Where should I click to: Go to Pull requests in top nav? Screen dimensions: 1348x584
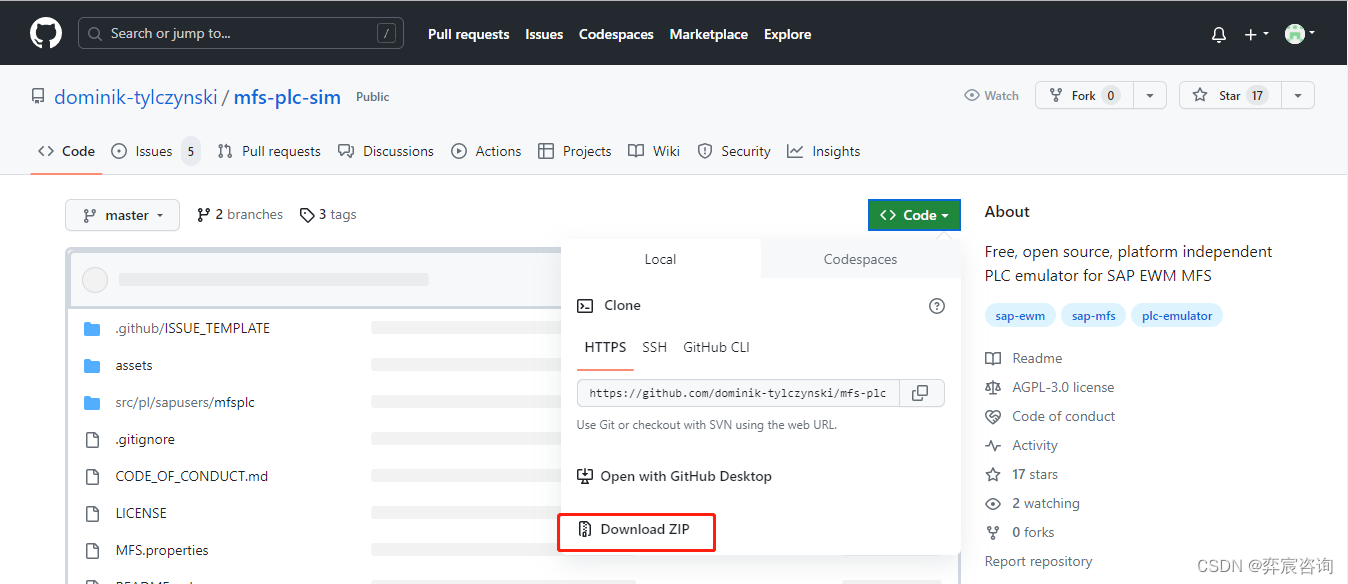pyautogui.click(x=468, y=34)
